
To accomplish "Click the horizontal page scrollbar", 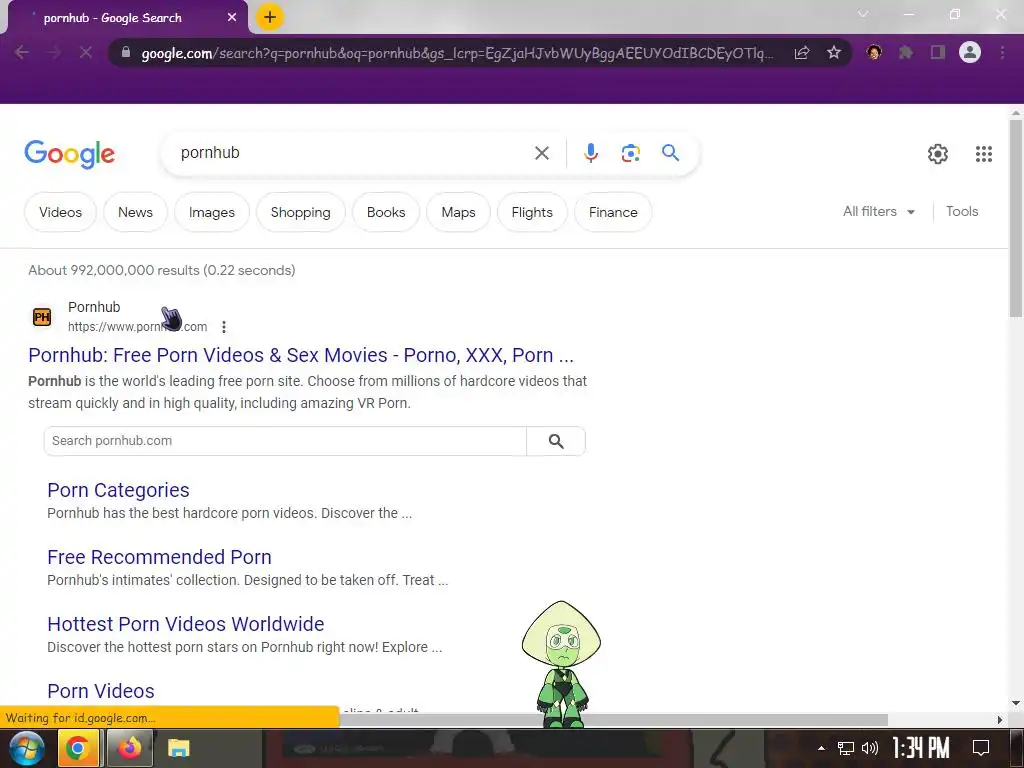I will point(614,720).
